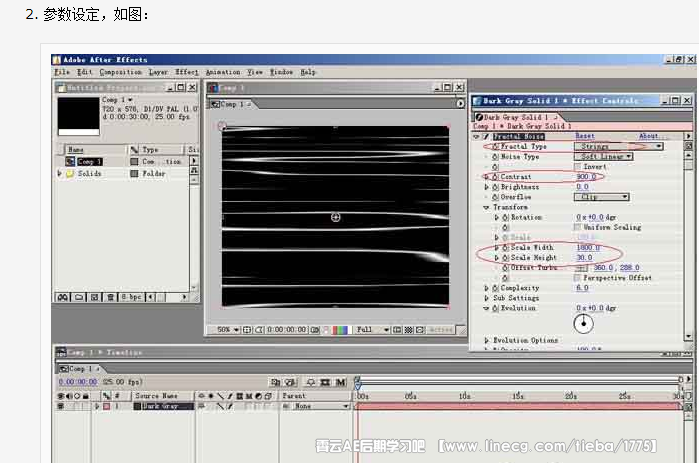The image size is (699, 463).
Task: Click trash delete icon in Project panel
Action: (110, 297)
